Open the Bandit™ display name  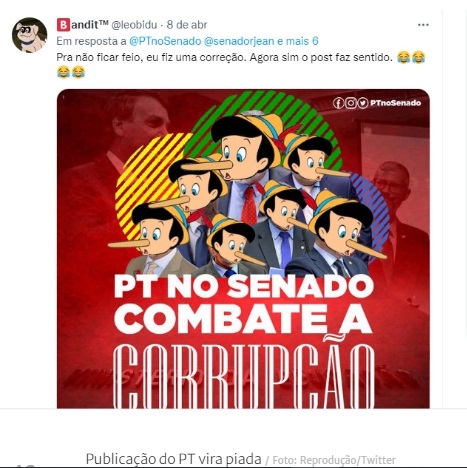pyautogui.click(x=83, y=25)
